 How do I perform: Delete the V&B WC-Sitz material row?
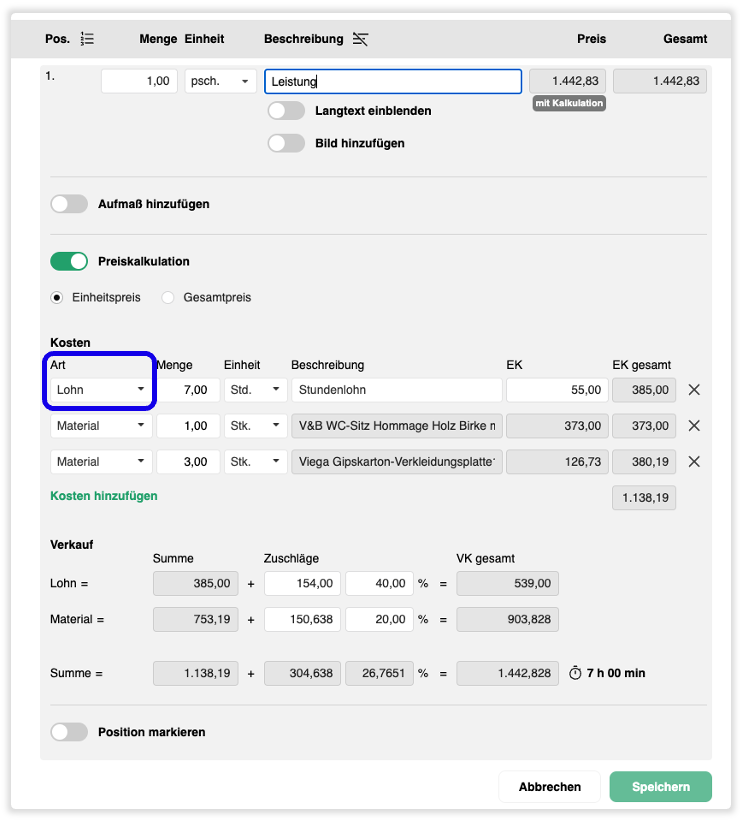pos(694,426)
